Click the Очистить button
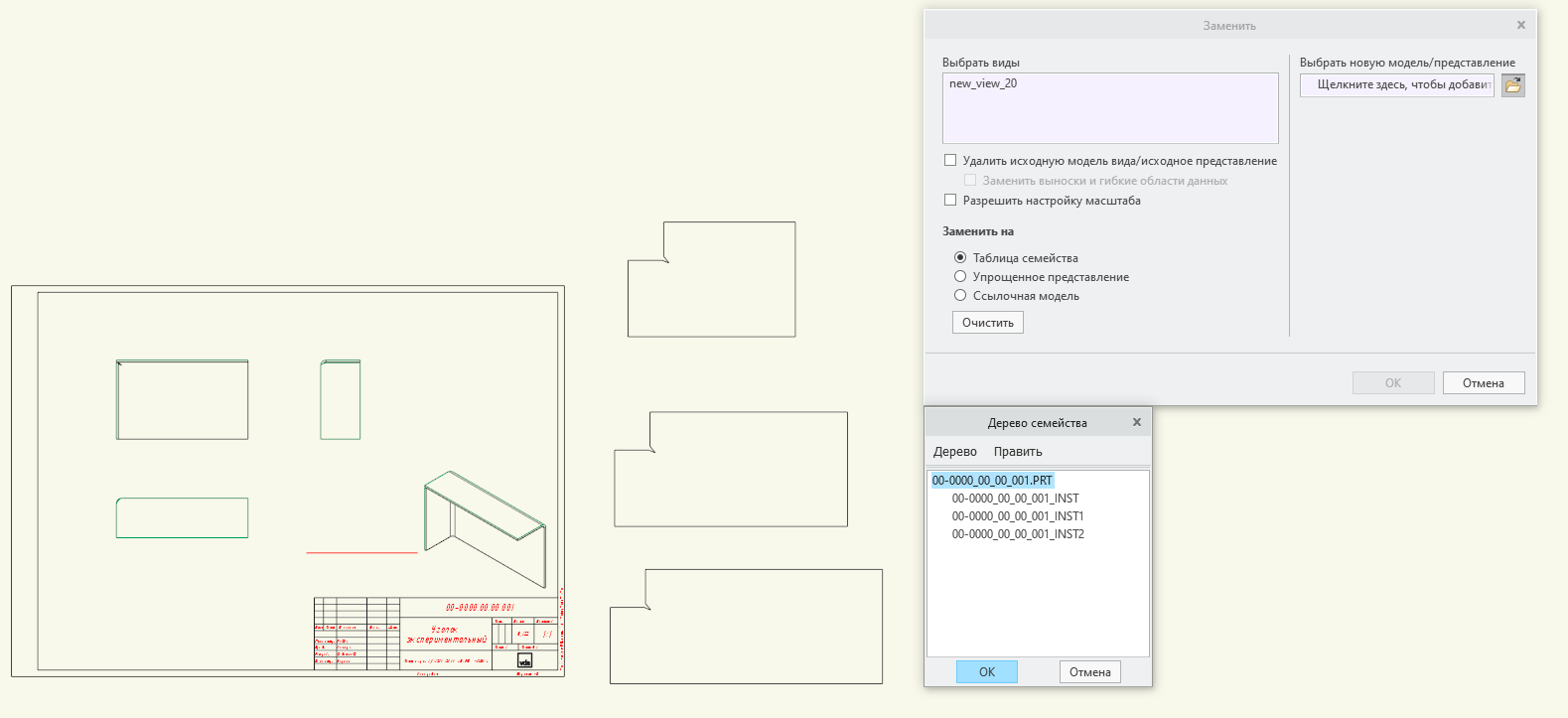 pyautogui.click(x=988, y=323)
